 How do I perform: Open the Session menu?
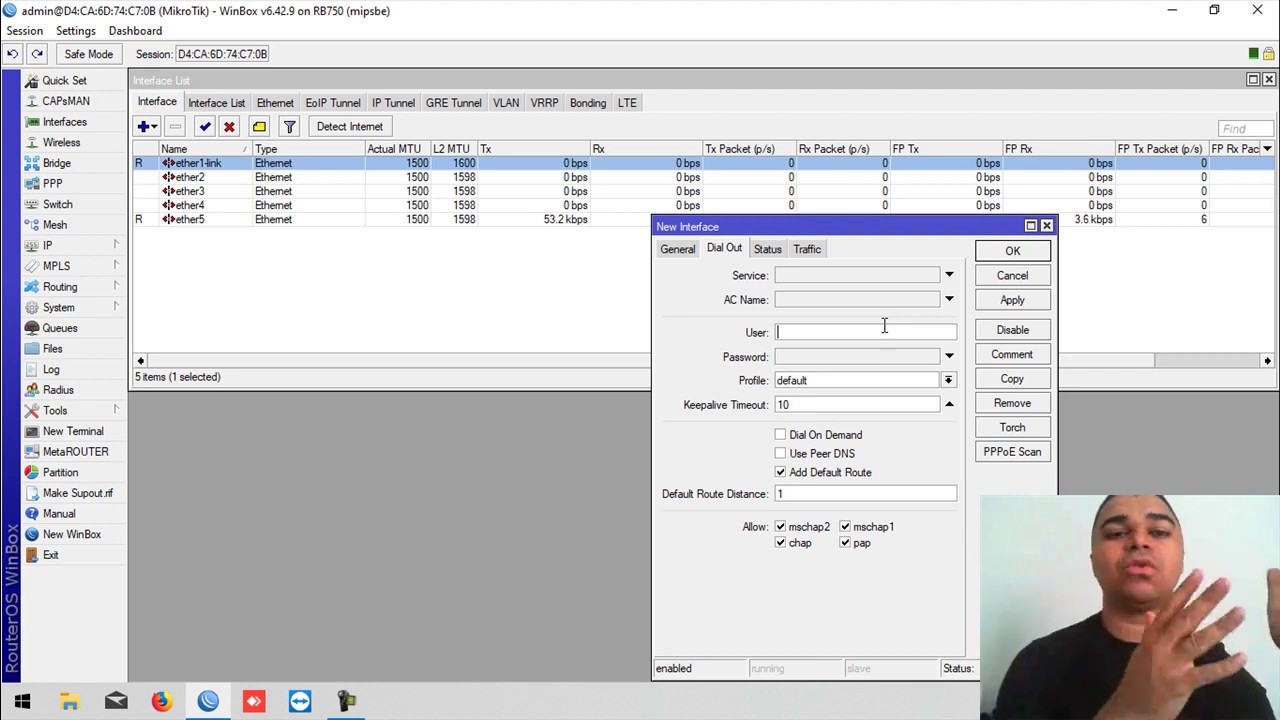pos(24,31)
